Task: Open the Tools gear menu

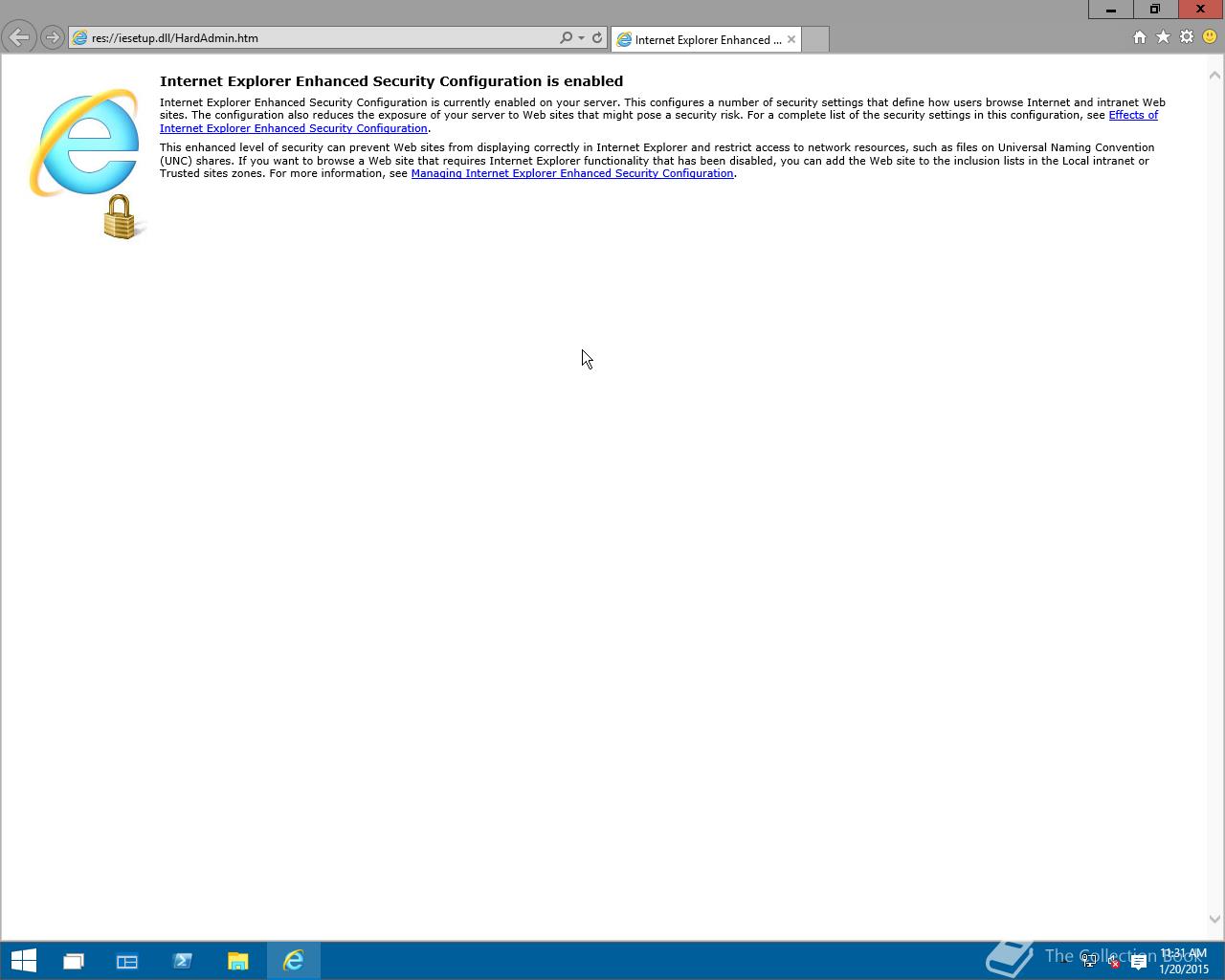Action: (x=1187, y=37)
